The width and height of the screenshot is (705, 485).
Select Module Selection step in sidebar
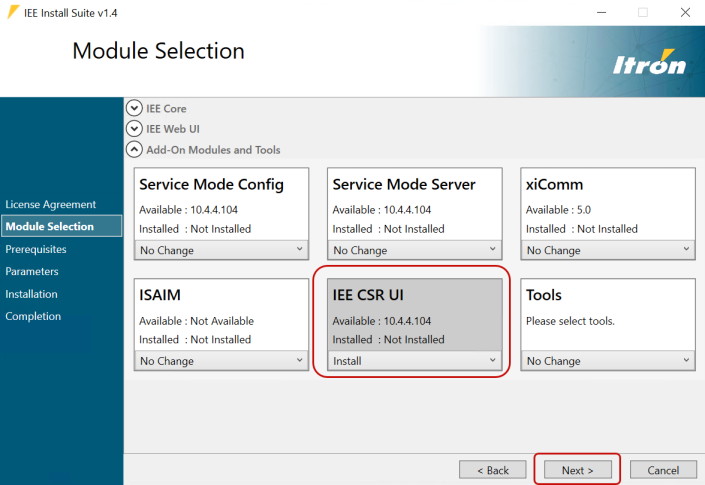(62, 226)
